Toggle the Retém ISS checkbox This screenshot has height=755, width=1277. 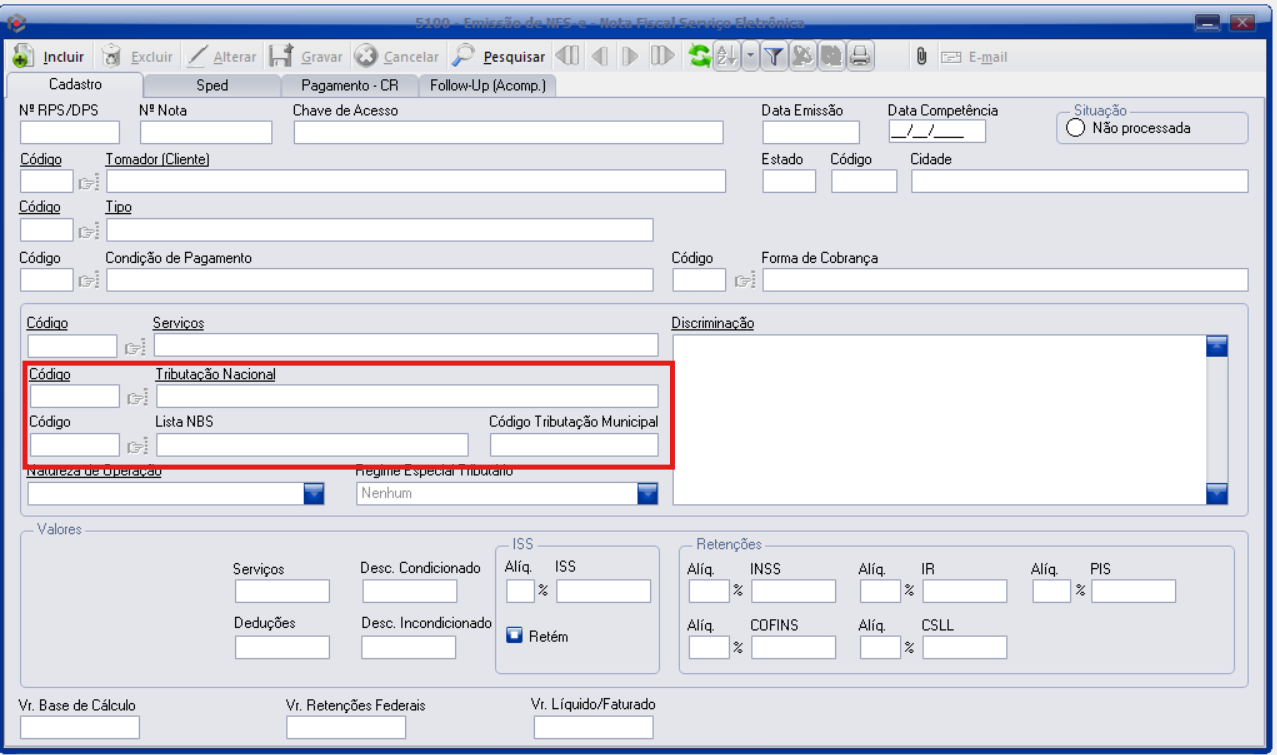click(515, 635)
